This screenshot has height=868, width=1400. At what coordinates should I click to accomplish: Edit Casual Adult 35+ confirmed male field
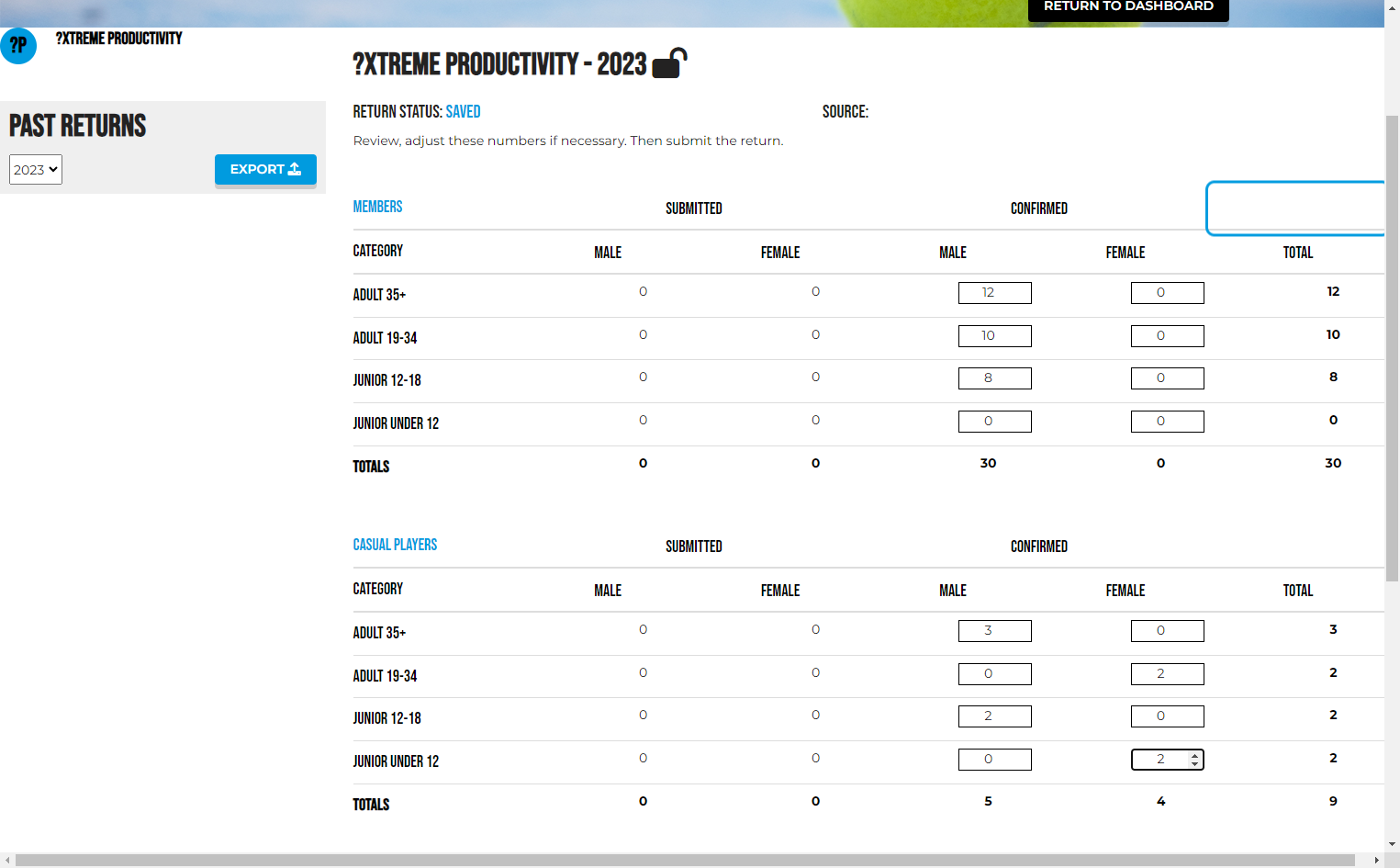[995, 631]
